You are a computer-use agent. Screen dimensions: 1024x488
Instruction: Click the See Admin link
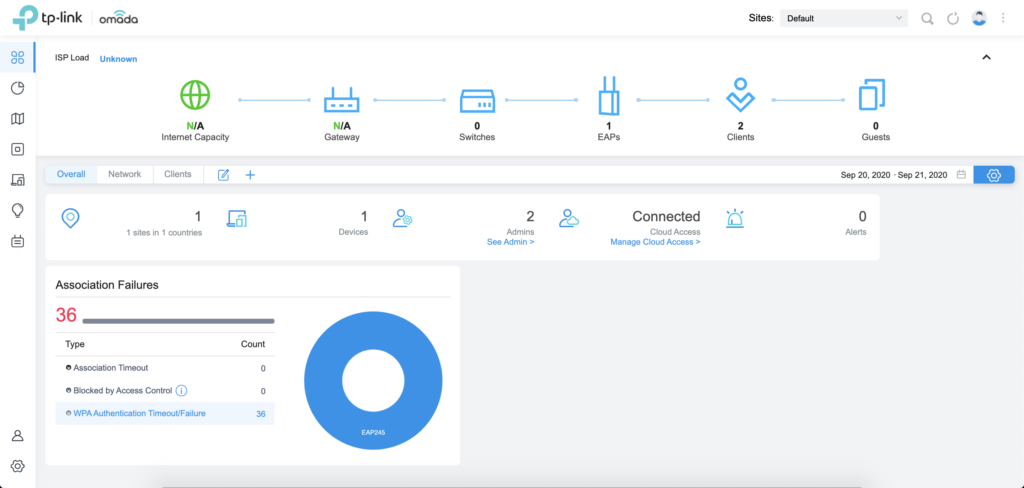(510, 242)
